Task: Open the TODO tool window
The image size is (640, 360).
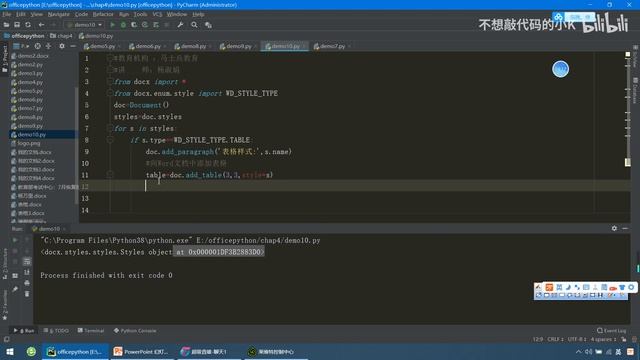Action: [56, 331]
